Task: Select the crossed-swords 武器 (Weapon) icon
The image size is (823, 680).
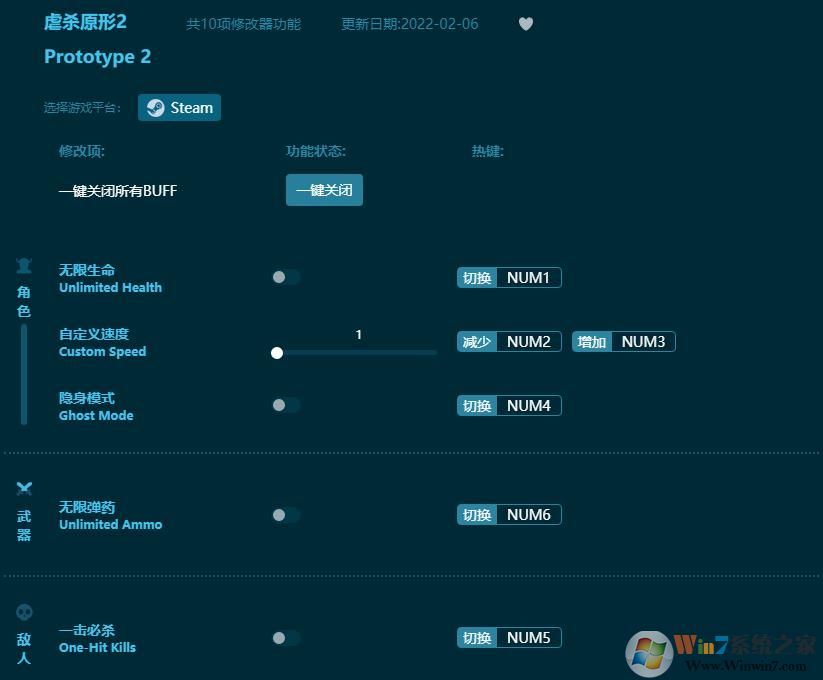Action: (x=24, y=489)
